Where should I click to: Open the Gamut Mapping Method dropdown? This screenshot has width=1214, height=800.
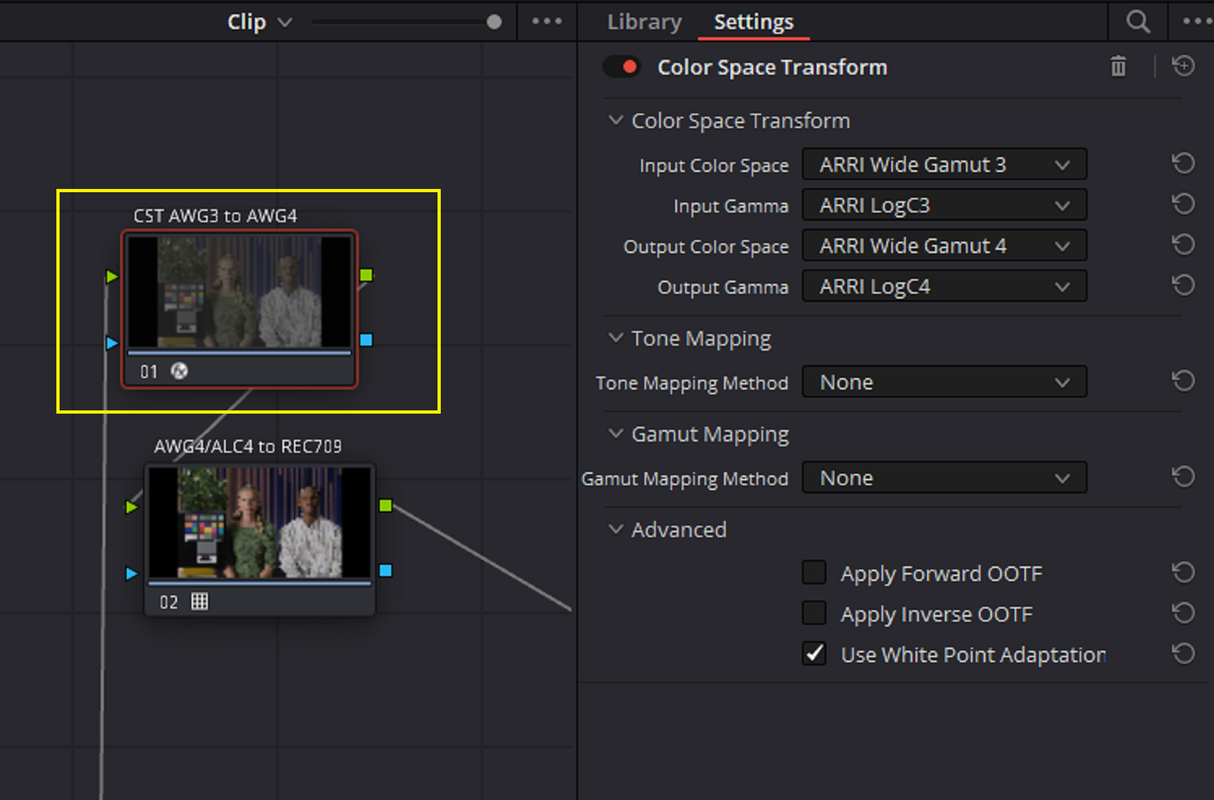click(944, 478)
